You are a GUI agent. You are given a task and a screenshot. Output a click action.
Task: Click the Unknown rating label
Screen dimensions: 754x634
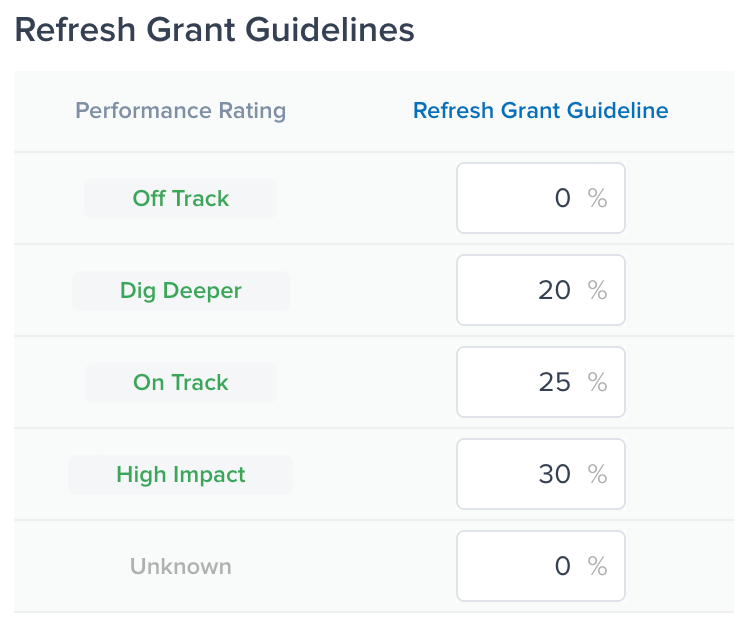181,566
